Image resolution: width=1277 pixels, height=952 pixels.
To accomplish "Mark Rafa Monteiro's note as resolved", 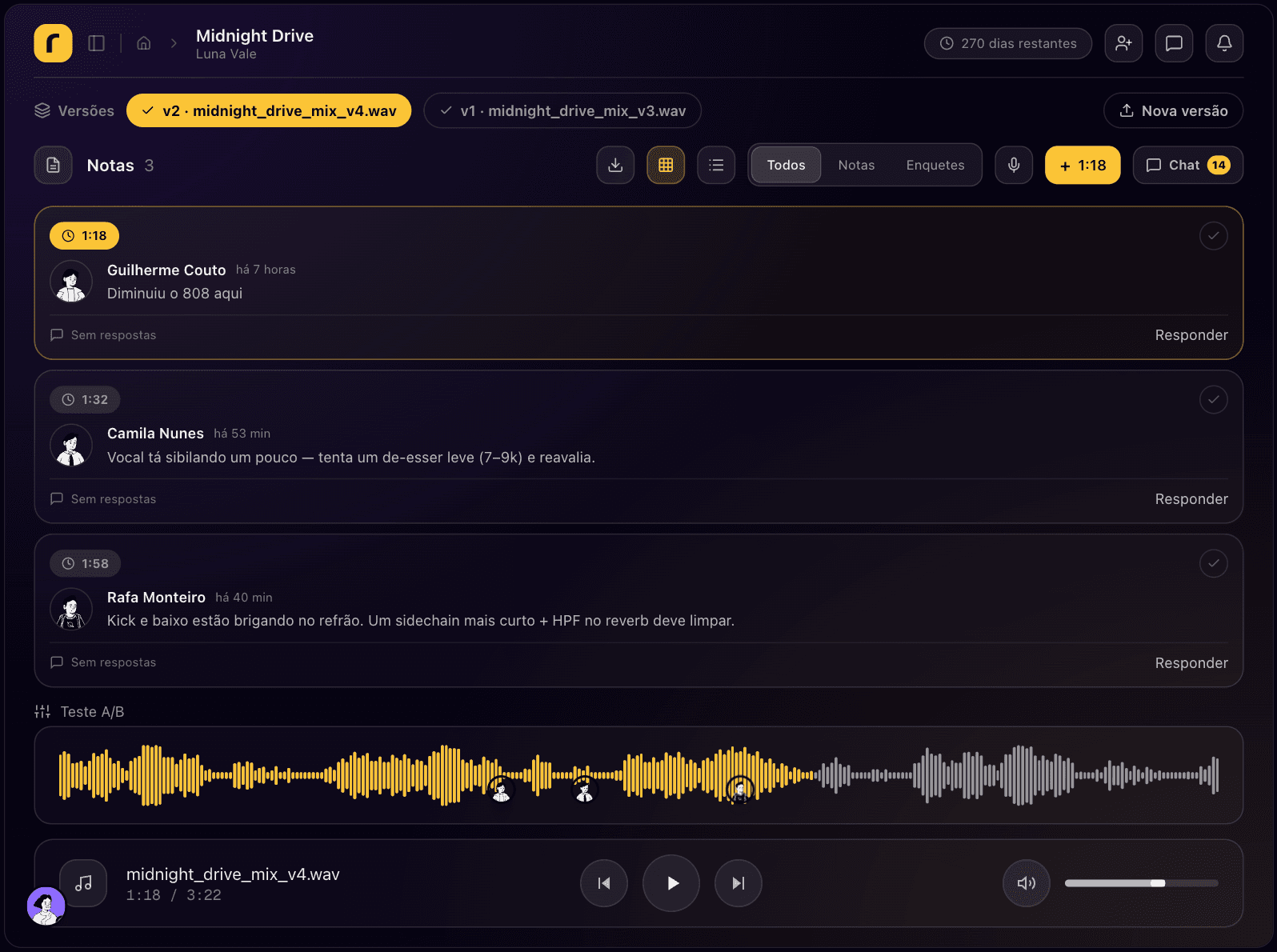I will click(x=1214, y=564).
